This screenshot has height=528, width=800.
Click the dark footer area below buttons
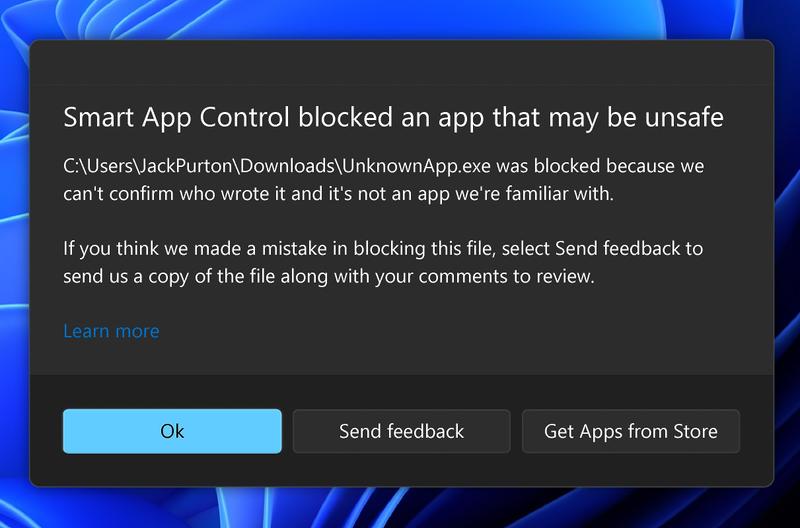[x=402, y=470]
